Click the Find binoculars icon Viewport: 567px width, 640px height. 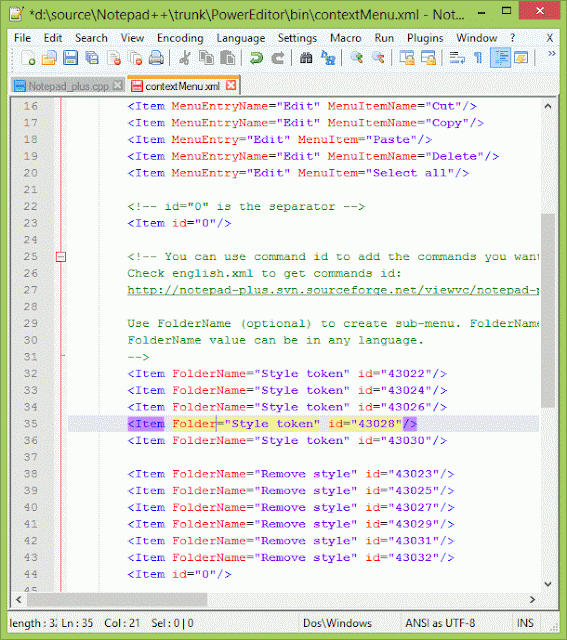tap(306, 58)
